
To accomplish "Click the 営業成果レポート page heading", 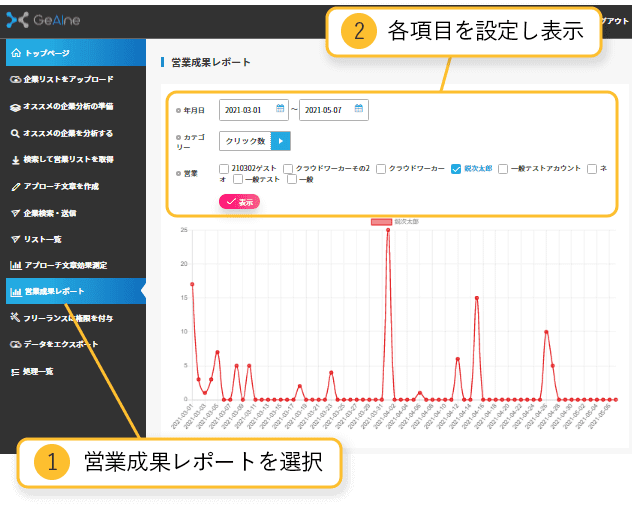I will pos(211,62).
